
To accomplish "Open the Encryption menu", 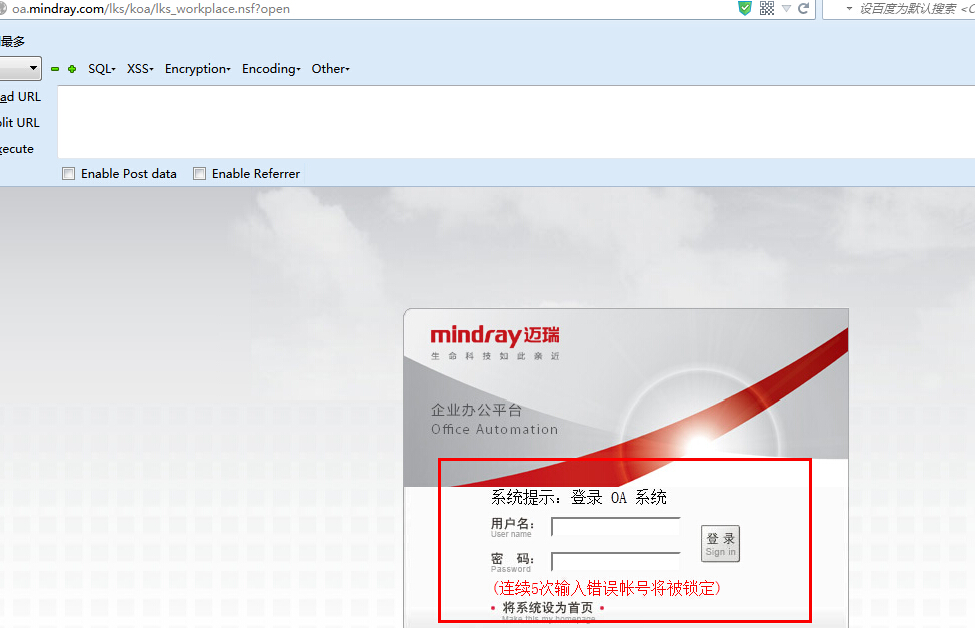I will (x=198, y=69).
